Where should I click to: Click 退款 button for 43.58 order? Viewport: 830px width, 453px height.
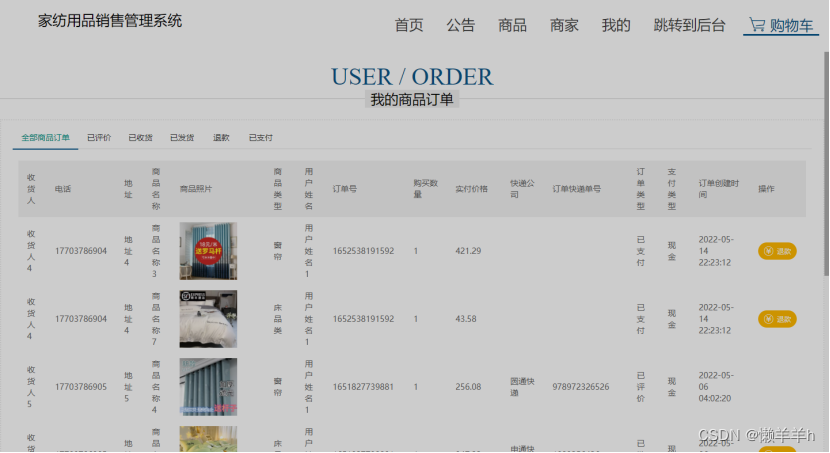point(777,319)
